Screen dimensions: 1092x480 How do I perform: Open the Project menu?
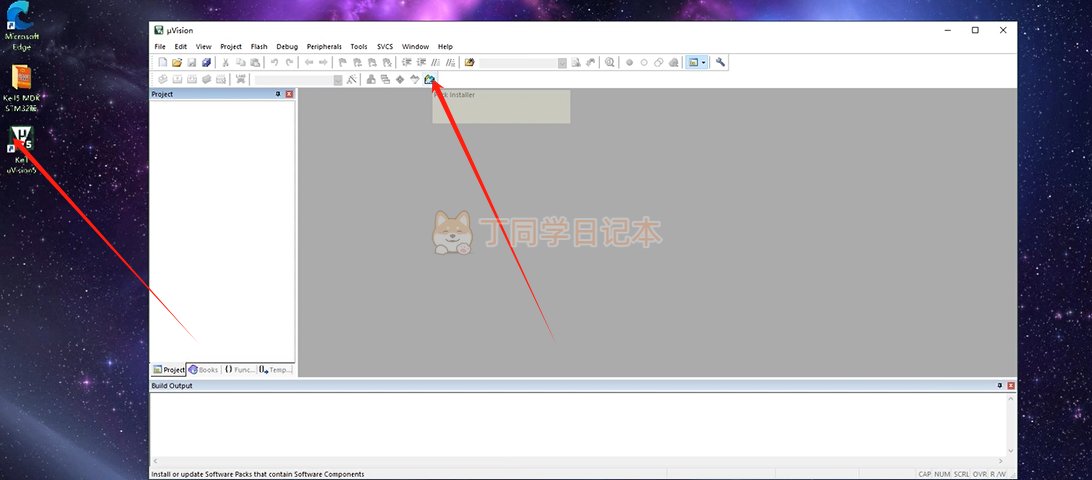[x=231, y=47]
